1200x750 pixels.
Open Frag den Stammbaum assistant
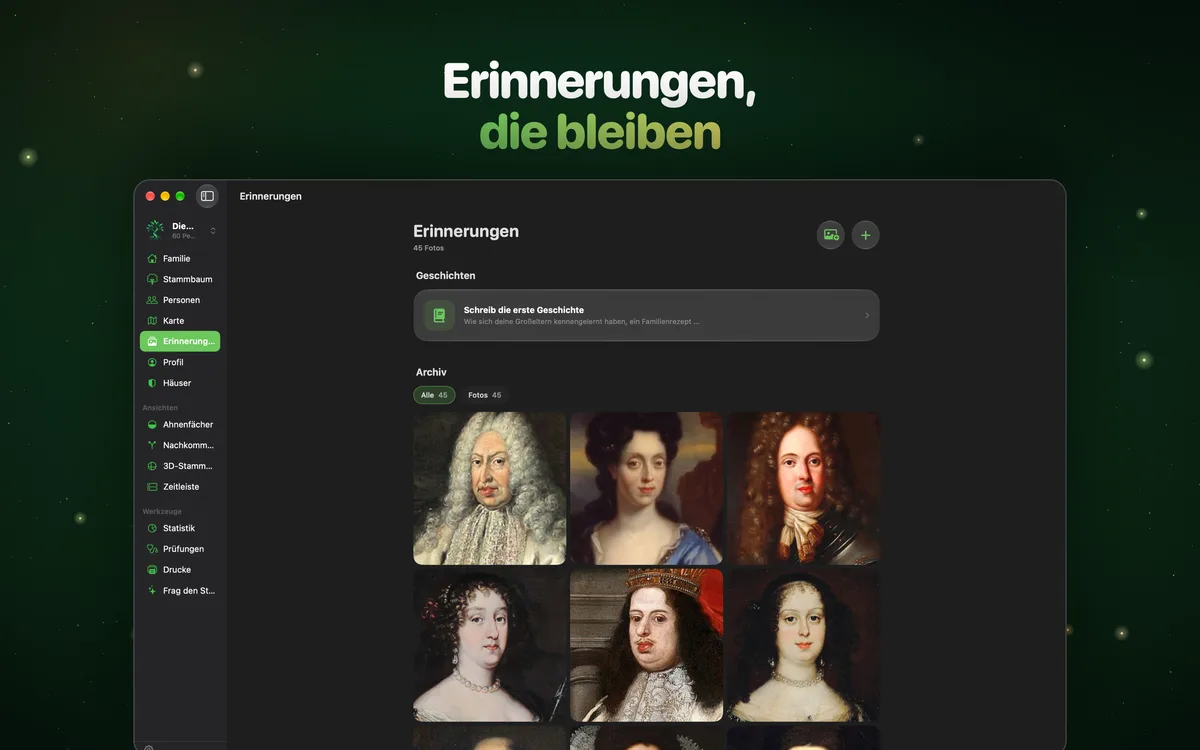click(180, 591)
